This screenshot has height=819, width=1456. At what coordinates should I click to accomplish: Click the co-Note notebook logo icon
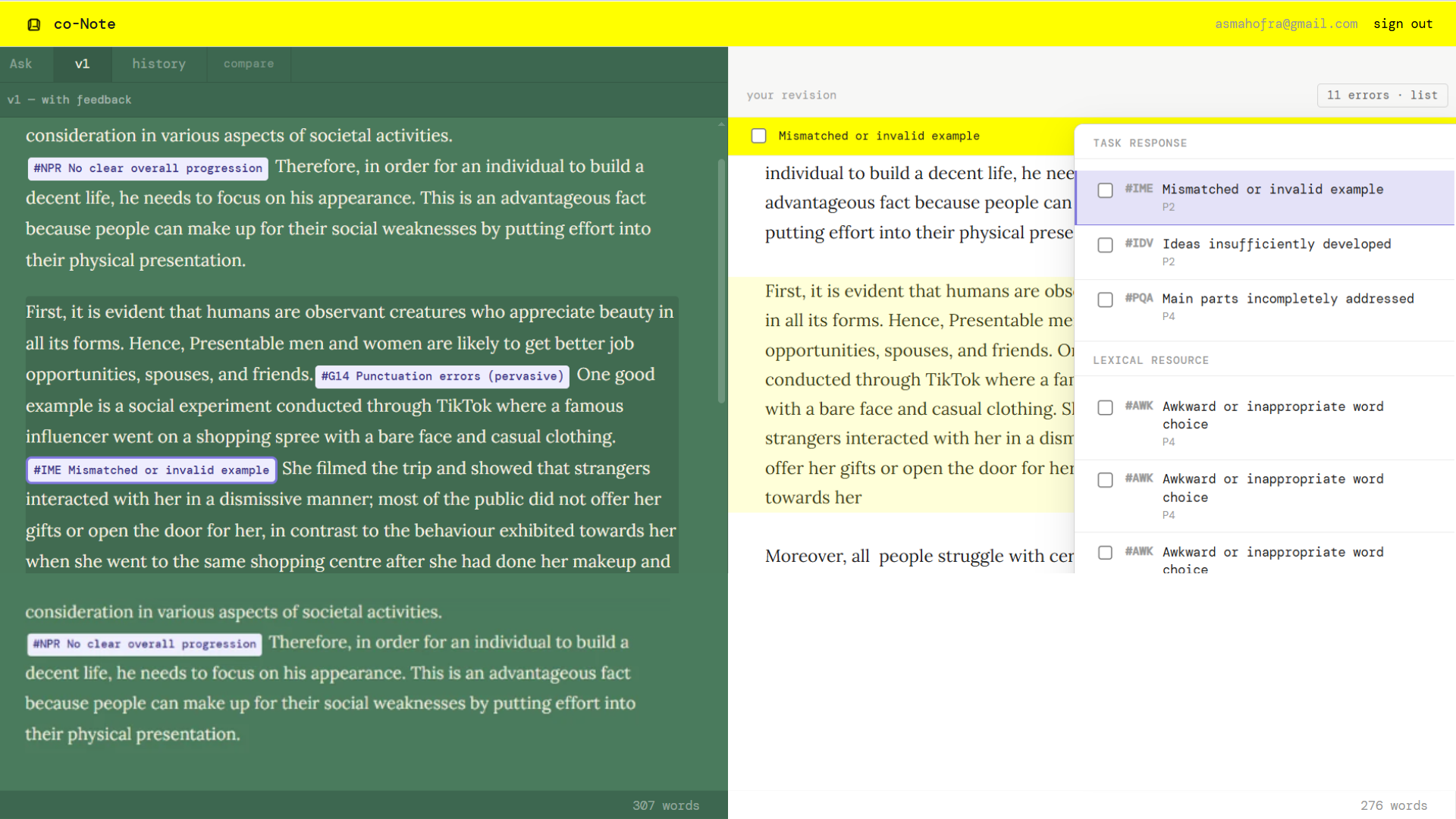coord(34,24)
